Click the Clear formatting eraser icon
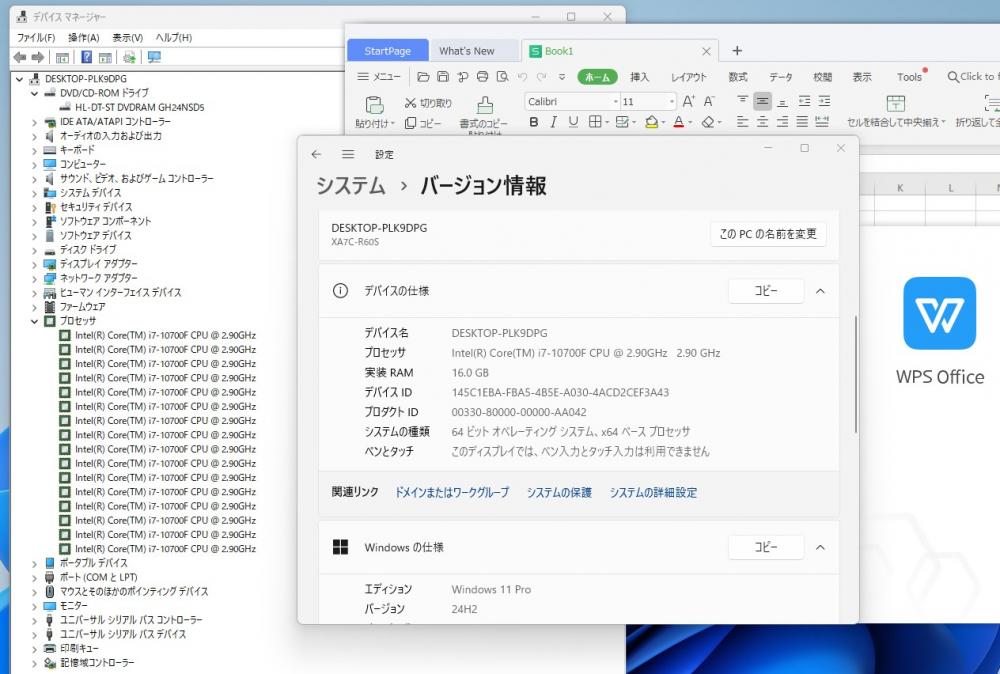This screenshot has height=674, width=1000. pyautogui.click(x=708, y=122)
